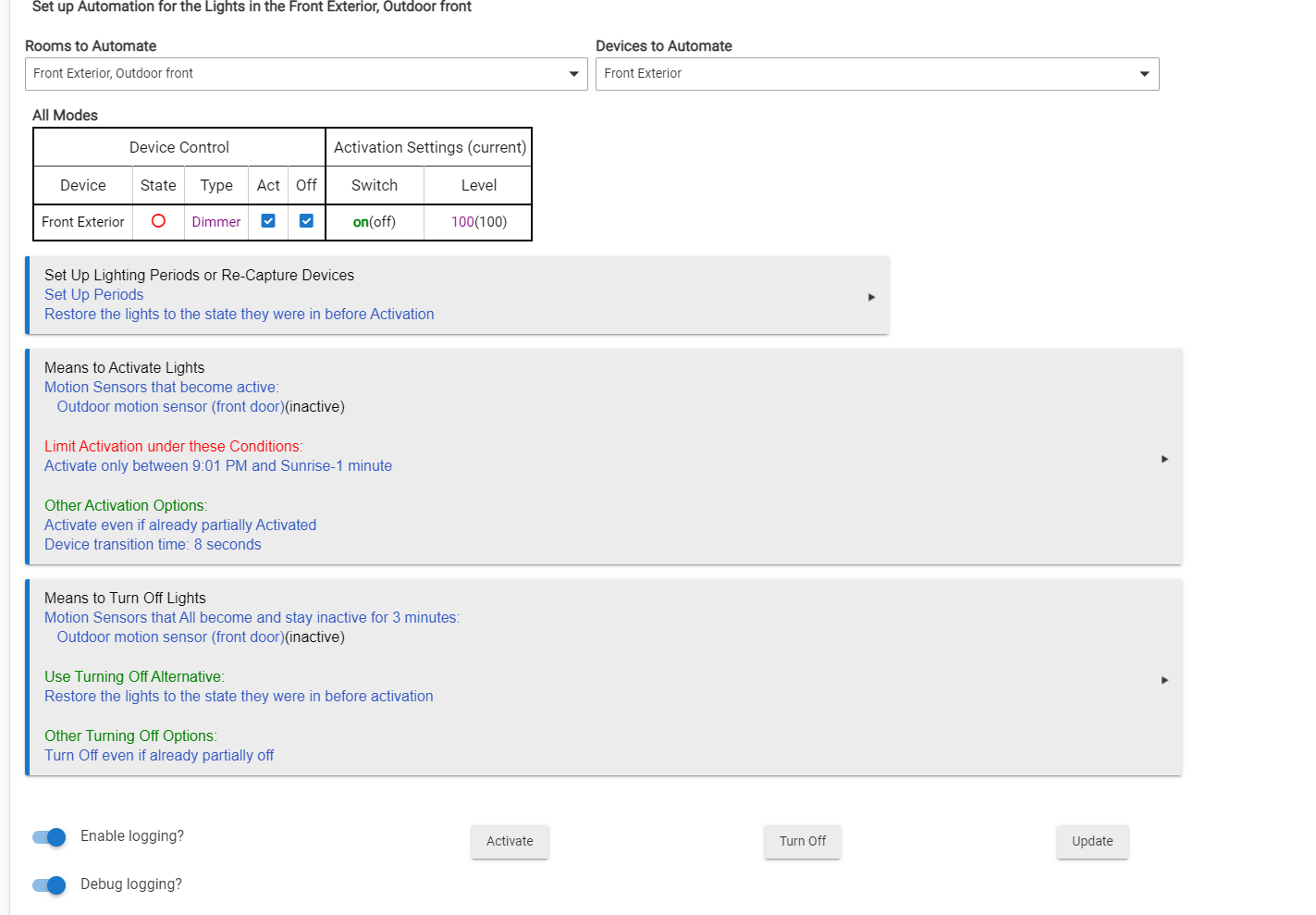The image size is (1316, 915).
Task: Turn off the Debug logging switch
Action: [49, 885]
